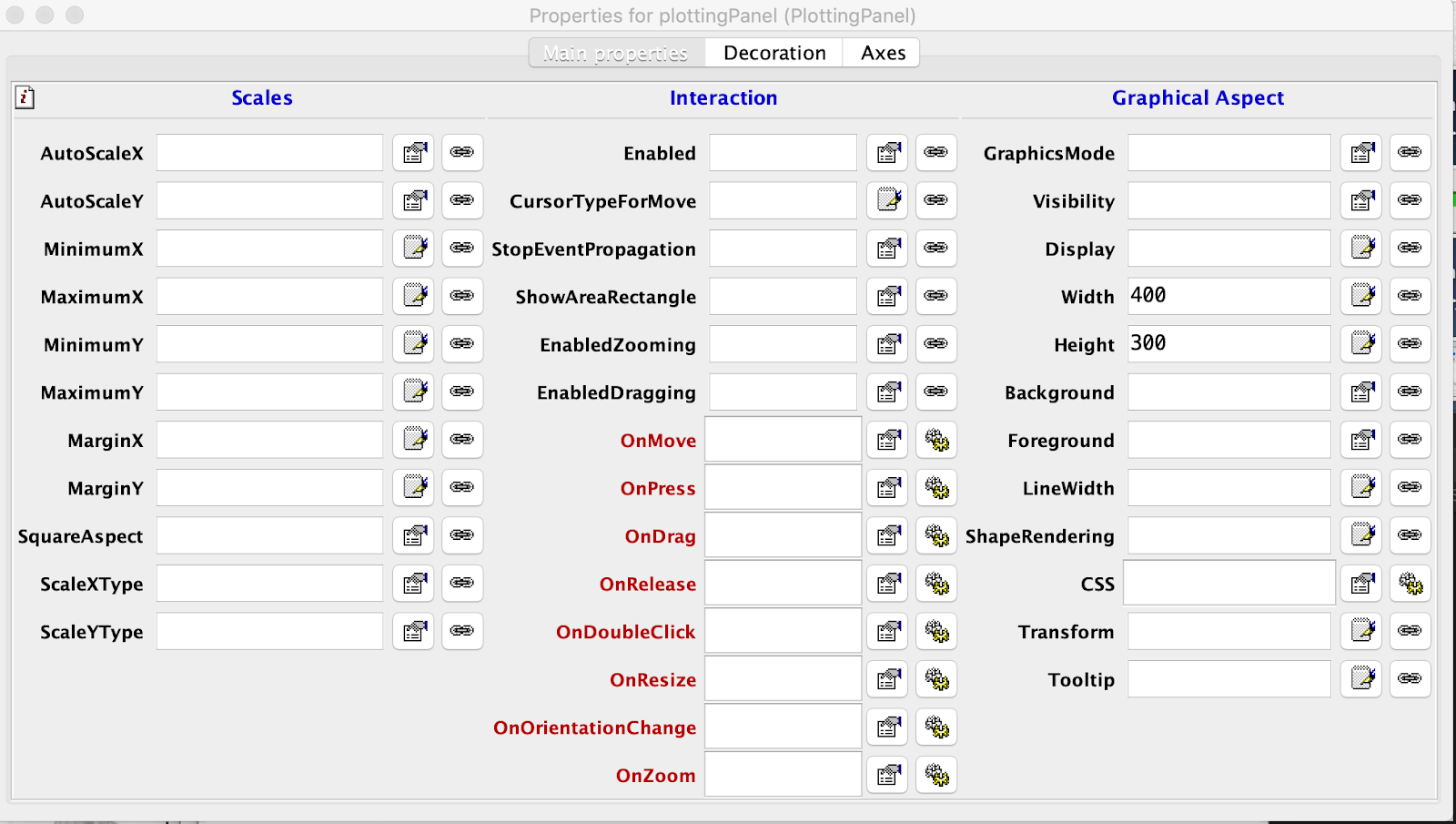Focus the Visibility input field

tap(1228, 200)
